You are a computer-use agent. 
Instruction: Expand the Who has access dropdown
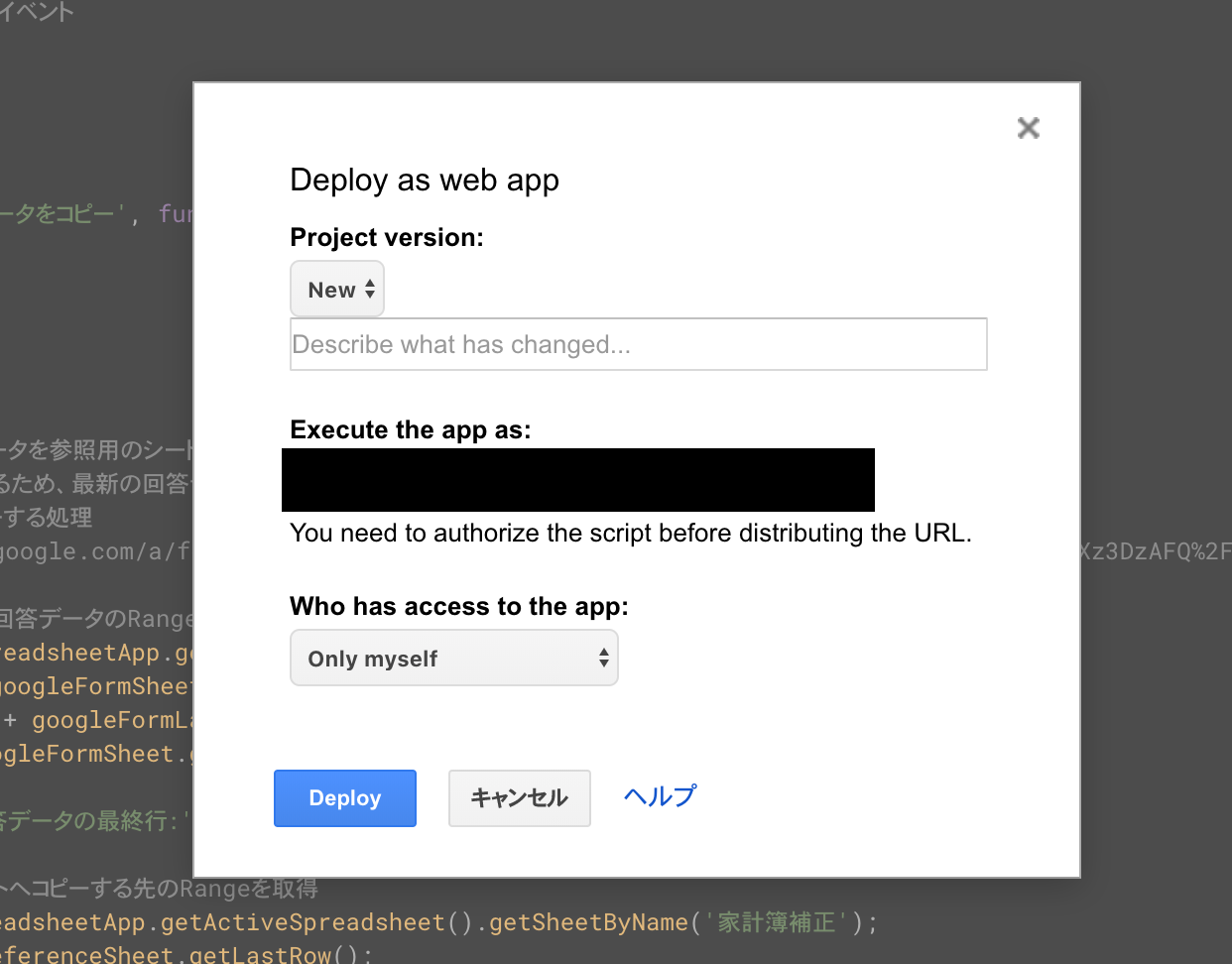coord(453,658)
